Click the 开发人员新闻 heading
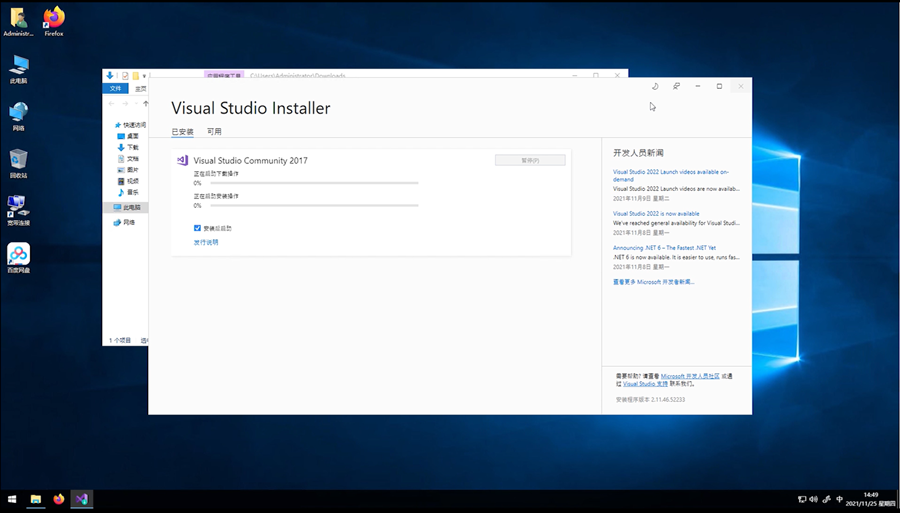This screenshot has height=513, width=900. 638,153
